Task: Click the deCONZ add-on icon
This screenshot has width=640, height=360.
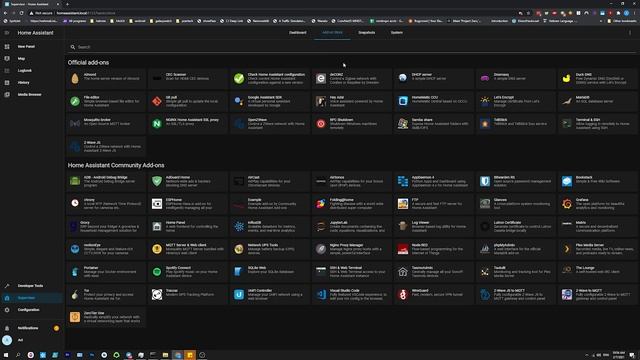Action: [x=321, y=78]
